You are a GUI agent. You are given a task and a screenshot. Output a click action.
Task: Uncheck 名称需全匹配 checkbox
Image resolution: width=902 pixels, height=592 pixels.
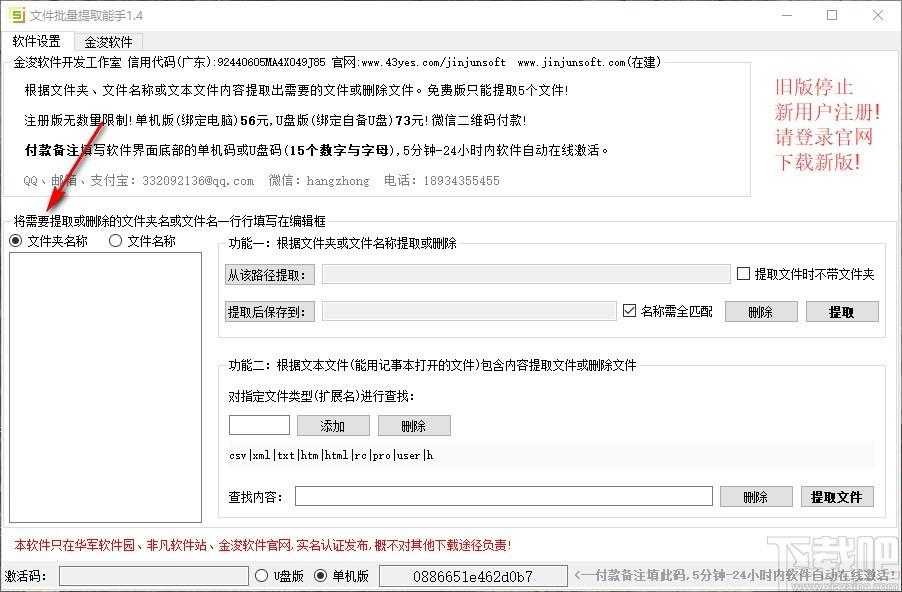click(667, 311)
